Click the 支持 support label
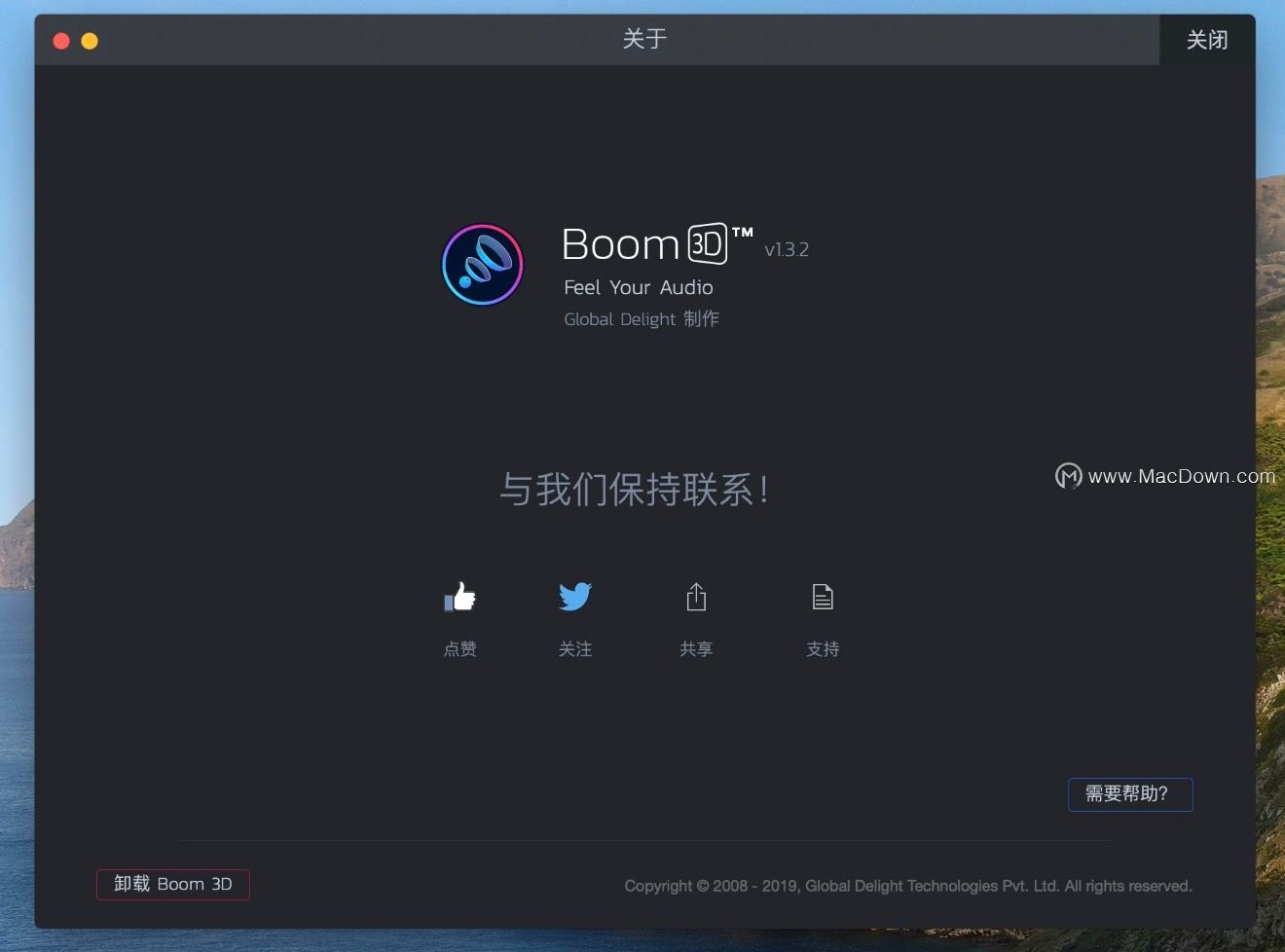The image size is (1285, 952). point(823,649)
